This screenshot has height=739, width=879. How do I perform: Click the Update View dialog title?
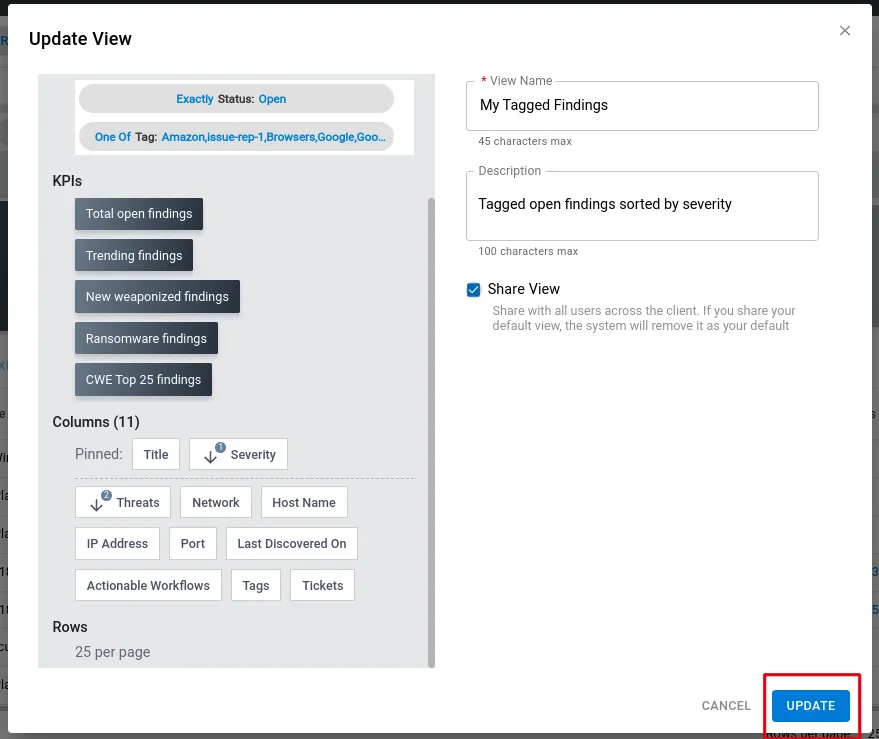tap(80, 39)
